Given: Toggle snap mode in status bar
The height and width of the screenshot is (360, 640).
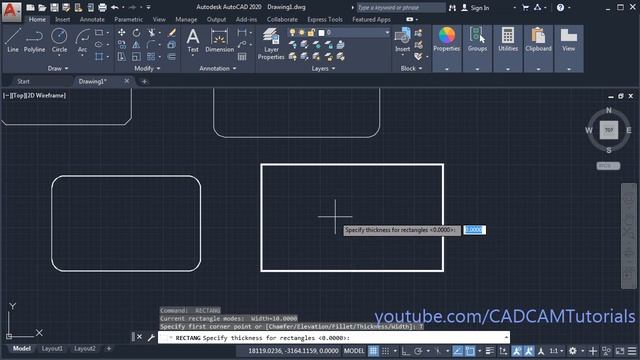Looking at the screenshot, I should click(385, 351).
